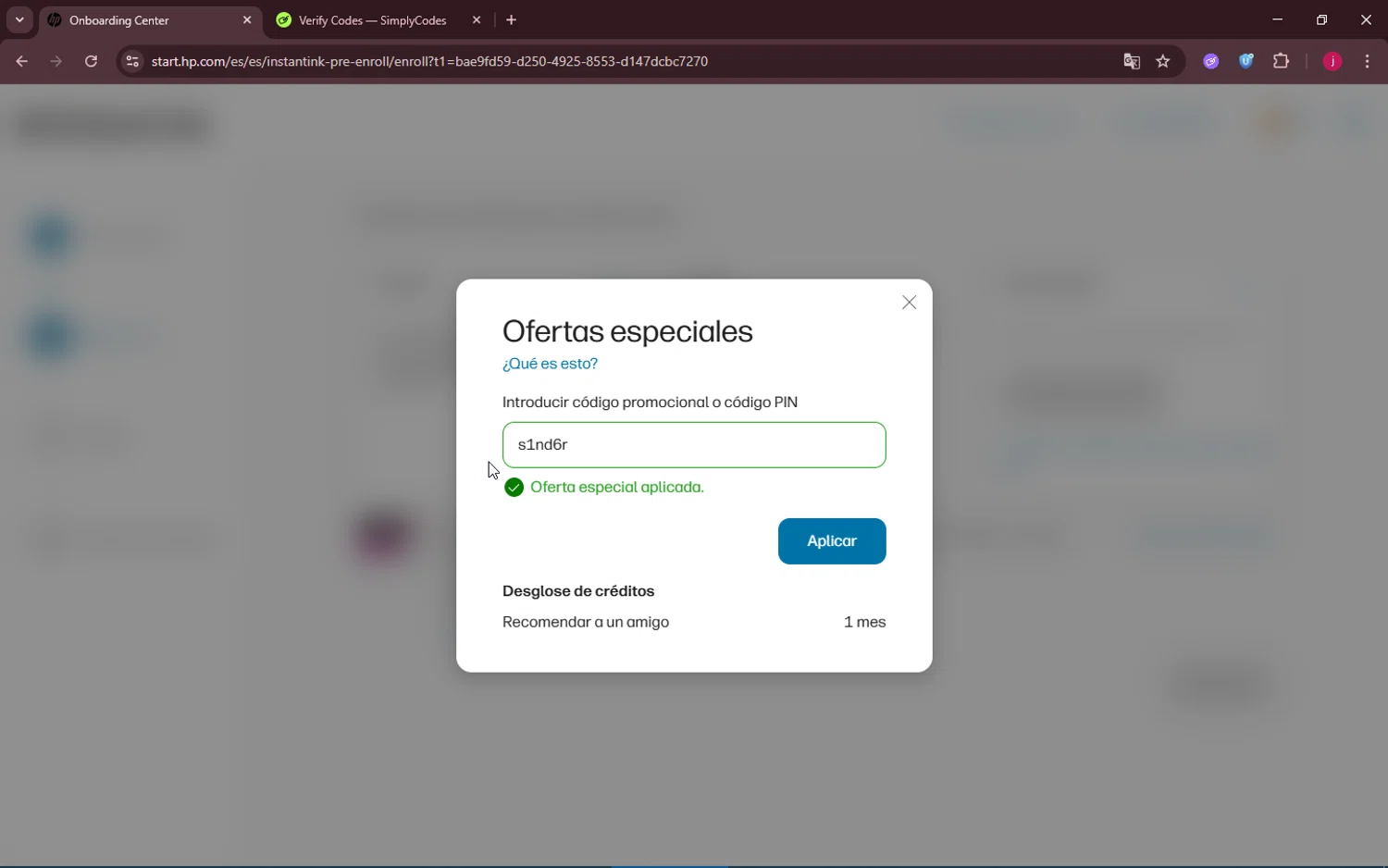Click the promo code input field
The image size is (1388, 868).
click(694, 445)
